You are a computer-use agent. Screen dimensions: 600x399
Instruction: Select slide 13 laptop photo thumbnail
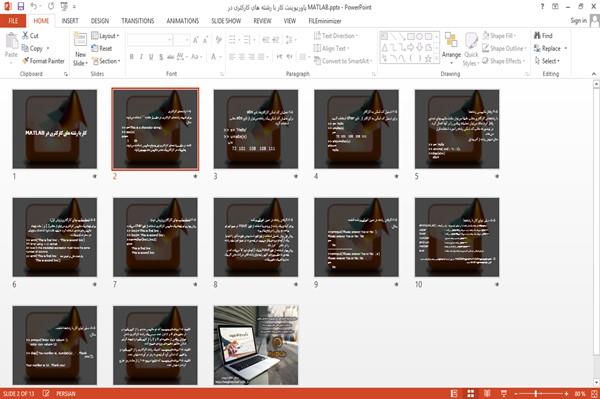pyautogui.click(x=256, y=345)
